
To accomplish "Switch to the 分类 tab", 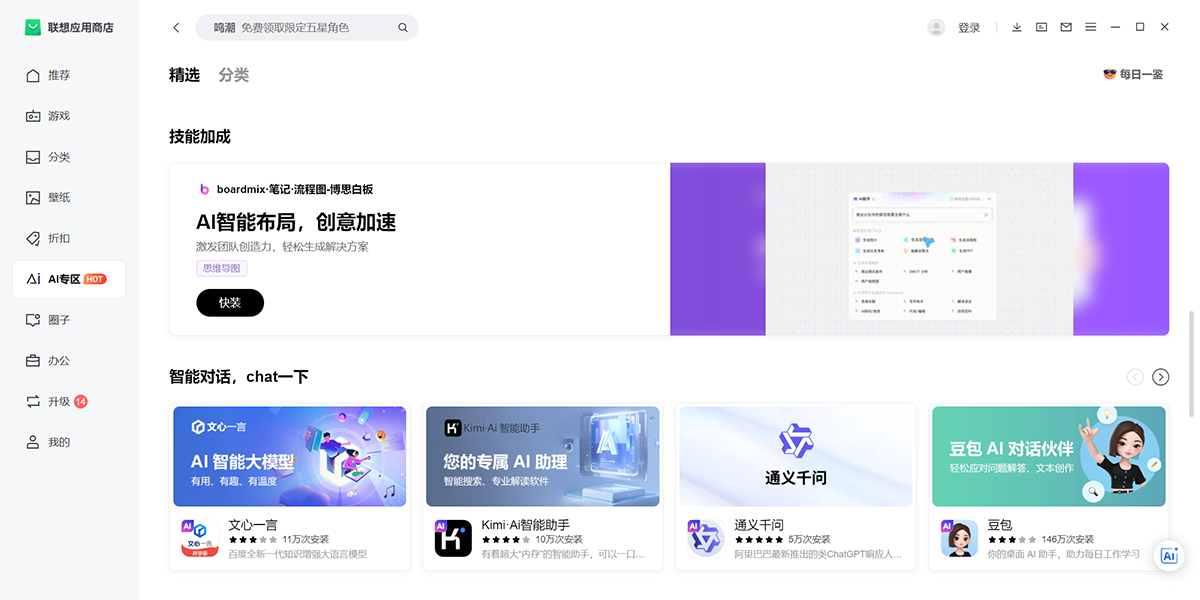I will 233,74.
